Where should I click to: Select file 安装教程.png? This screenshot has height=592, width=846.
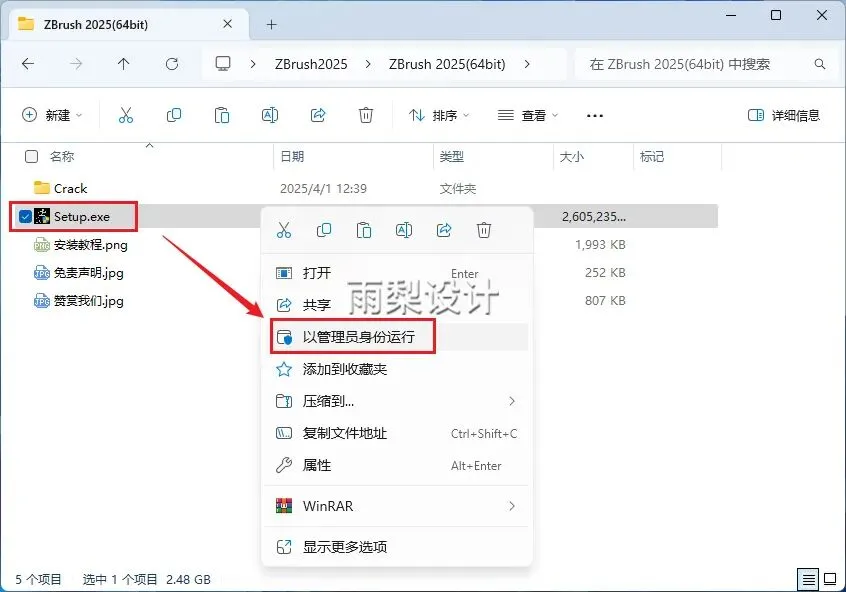(91, 244)
